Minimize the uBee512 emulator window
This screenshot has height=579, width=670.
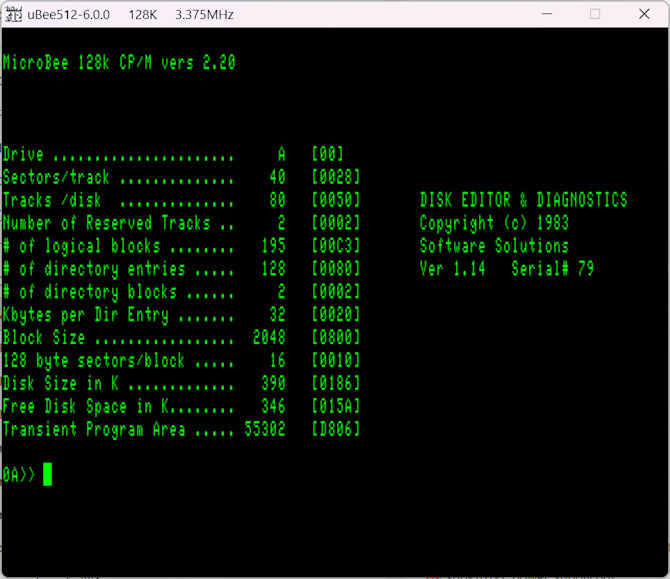pos(547,14)
